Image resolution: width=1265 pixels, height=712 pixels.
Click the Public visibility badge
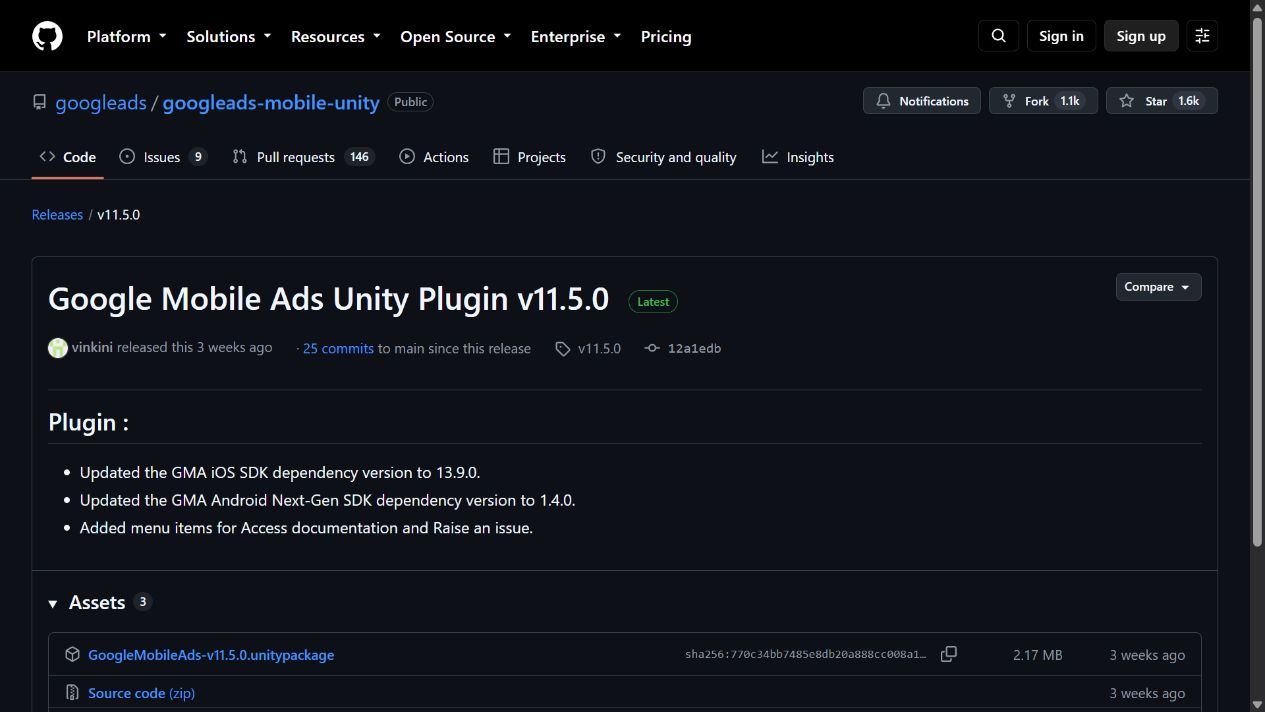point(410,102)
